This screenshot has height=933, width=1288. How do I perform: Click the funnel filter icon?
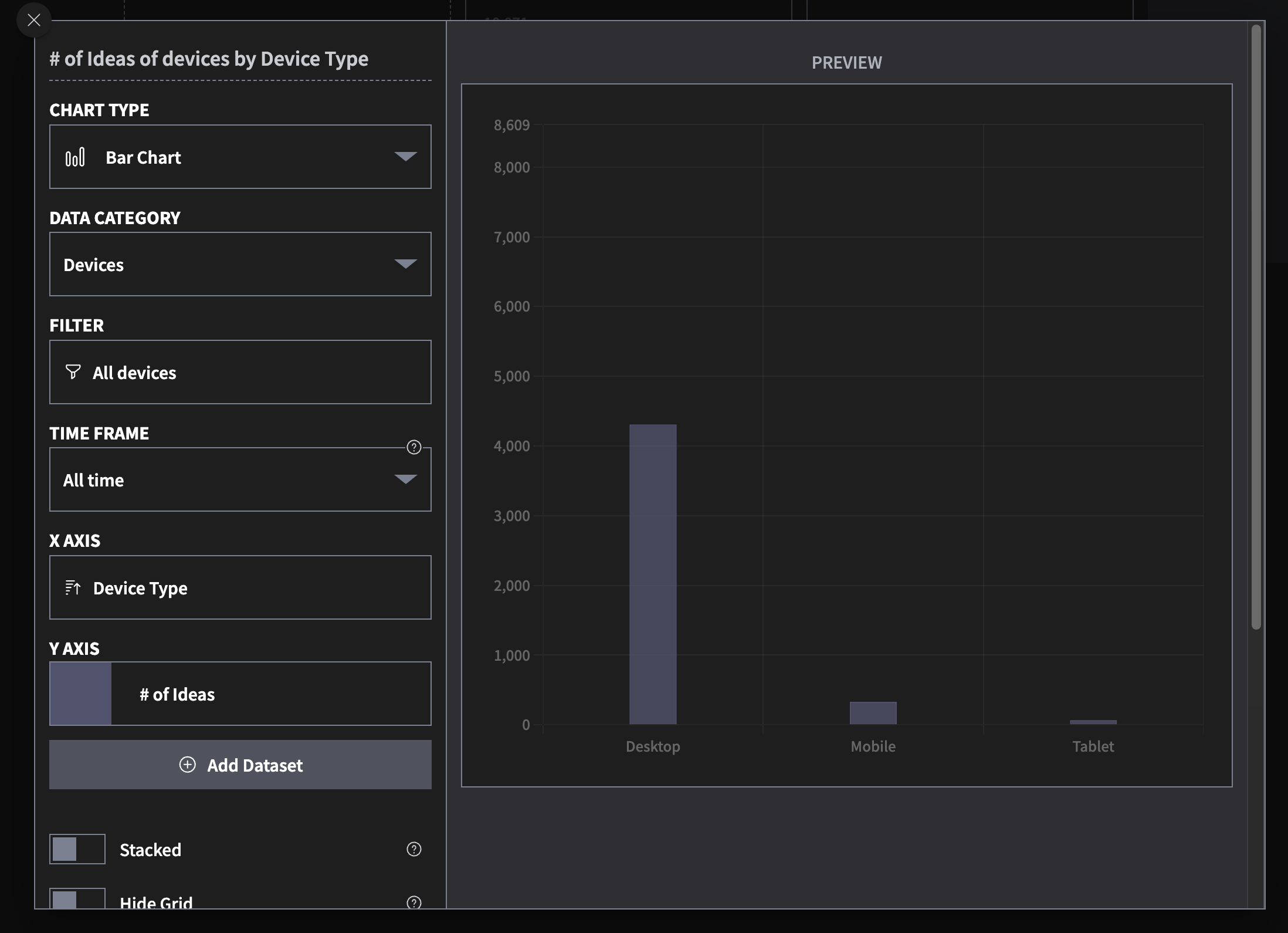tap(73, 372)
